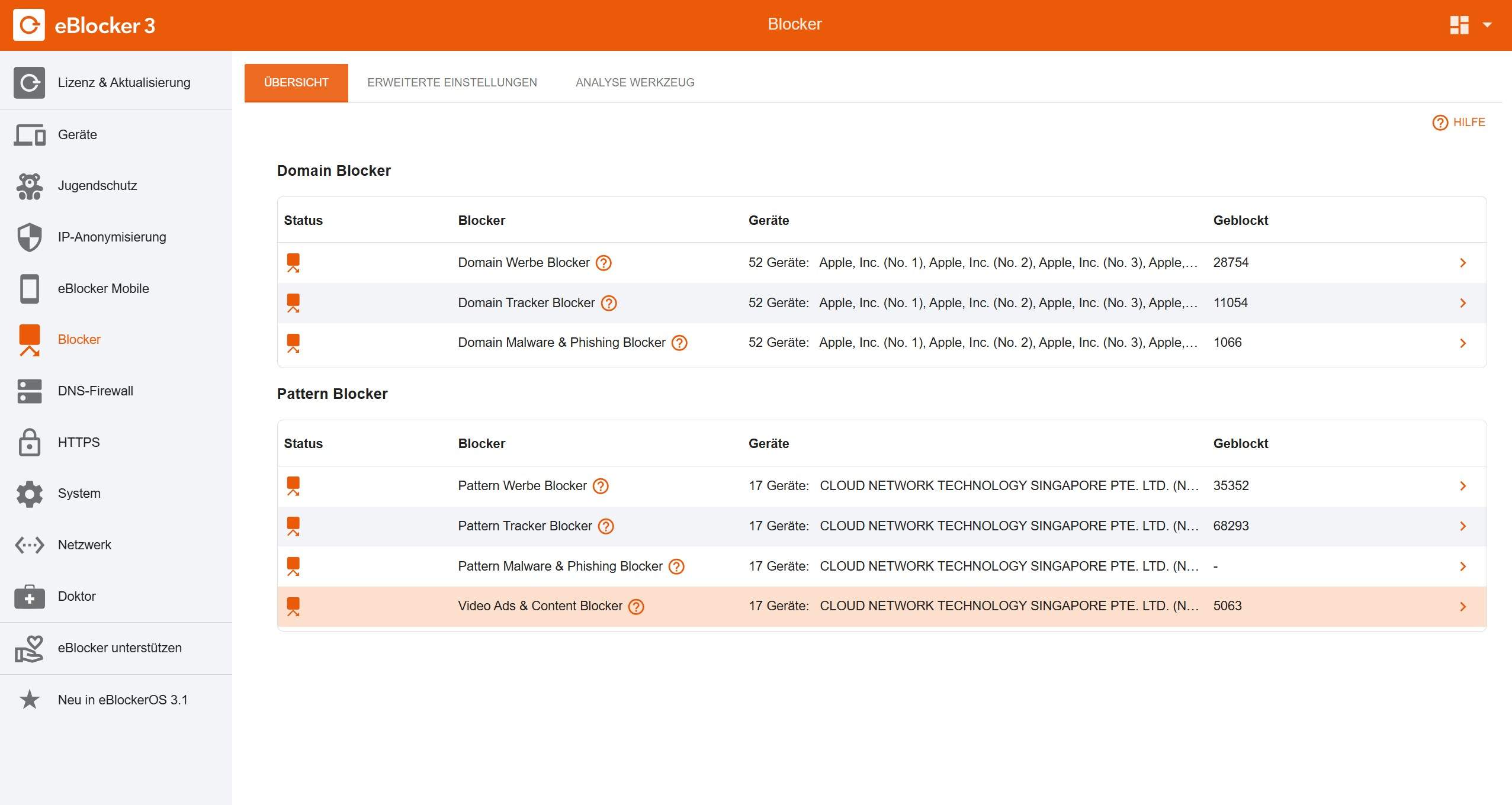This screenshot has height=805, width=1512.
Task: Click the HILFE help link
Action: [1459, 123]
